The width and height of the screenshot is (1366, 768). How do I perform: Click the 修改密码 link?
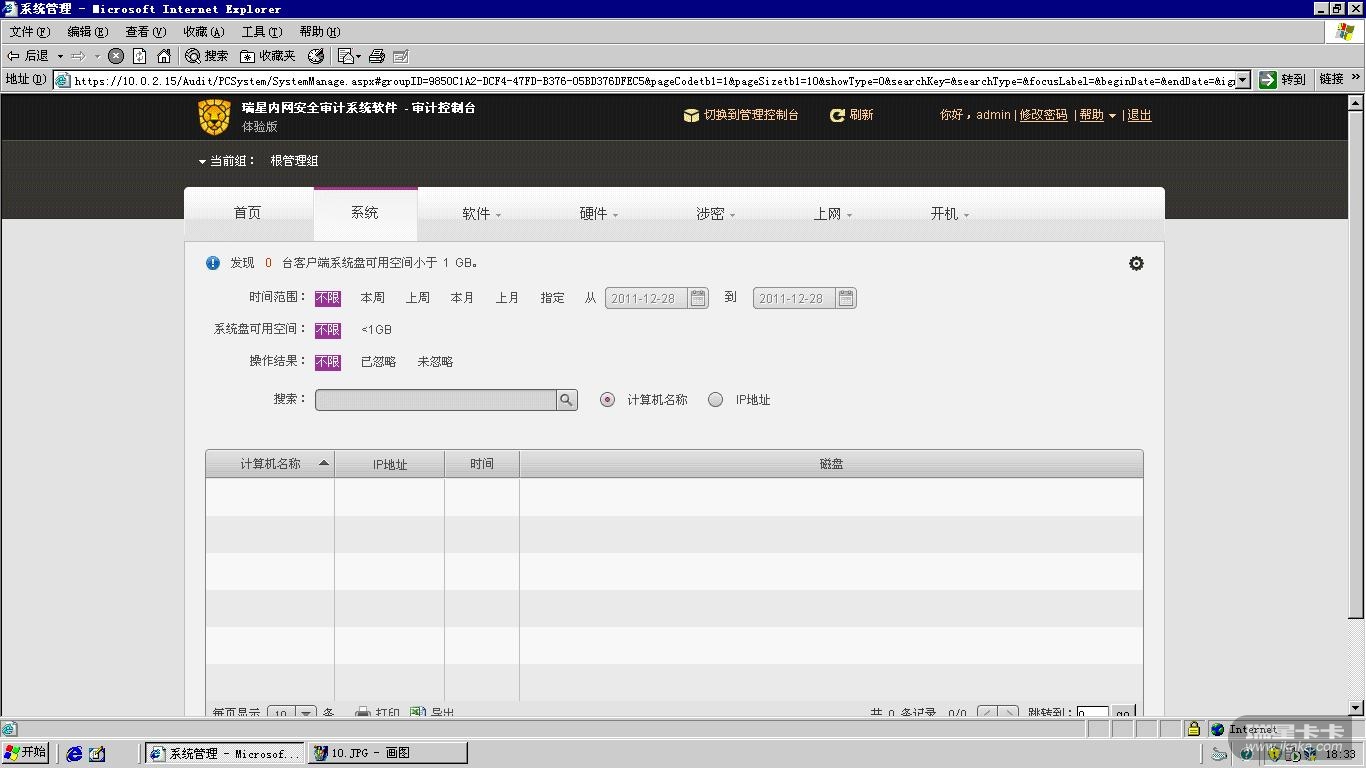tap(1043, 116)
